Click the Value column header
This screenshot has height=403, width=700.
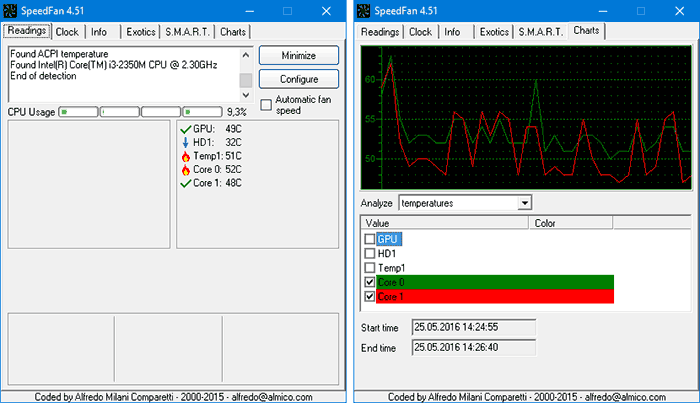444,223
